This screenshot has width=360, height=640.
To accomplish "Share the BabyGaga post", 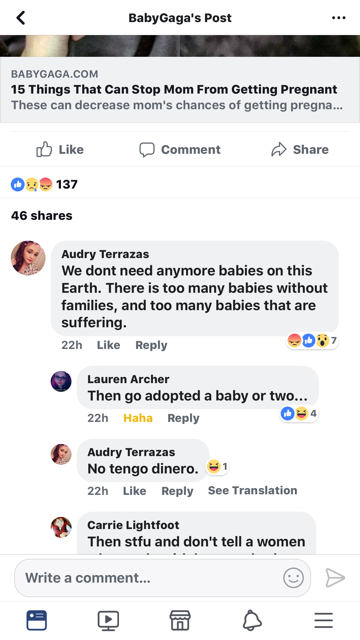I will [300, 149].
